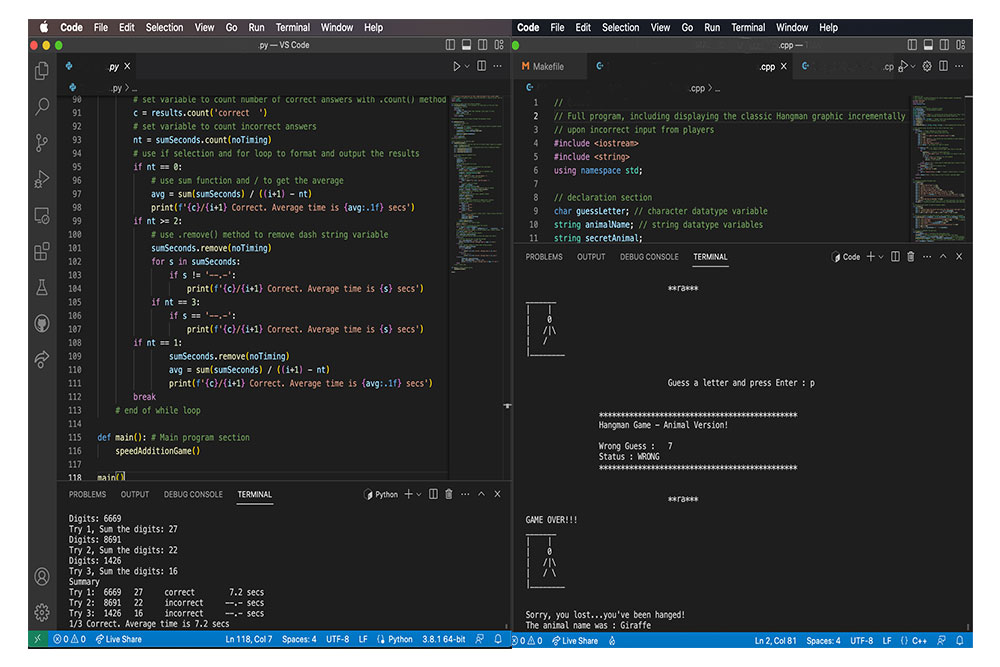This screenshot has width=1000, height=667.
Task: Click the Accounts icon in activity bar
Action: [x=42, y=576]
